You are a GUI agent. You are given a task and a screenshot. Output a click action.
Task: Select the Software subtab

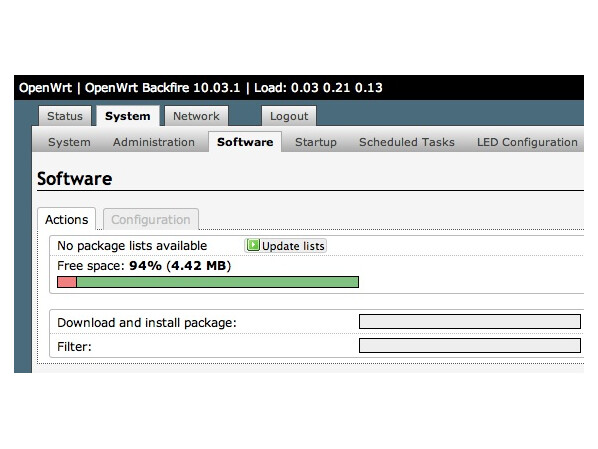245,142
